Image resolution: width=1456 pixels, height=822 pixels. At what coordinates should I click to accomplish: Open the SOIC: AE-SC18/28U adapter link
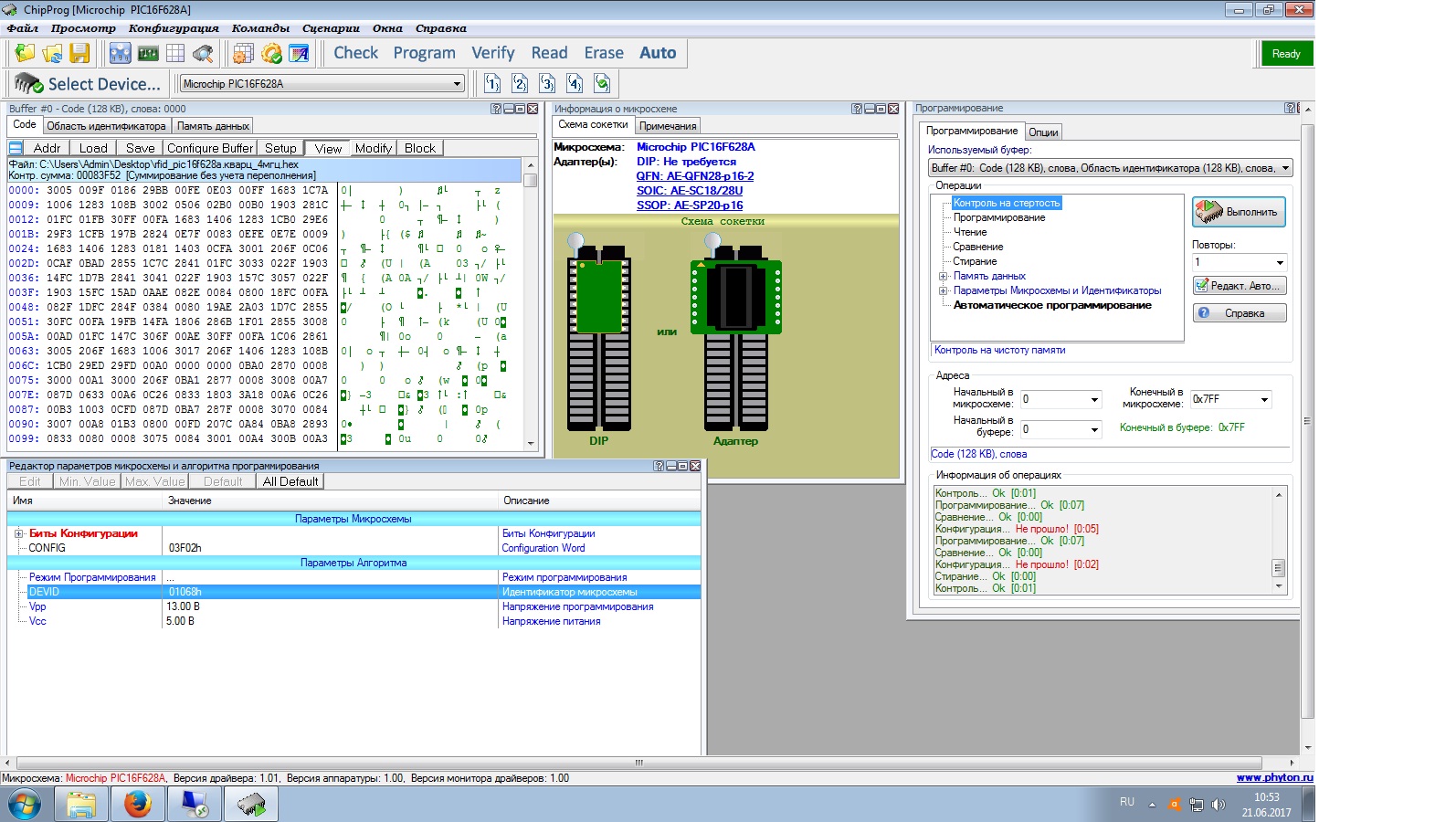[690, 191]
